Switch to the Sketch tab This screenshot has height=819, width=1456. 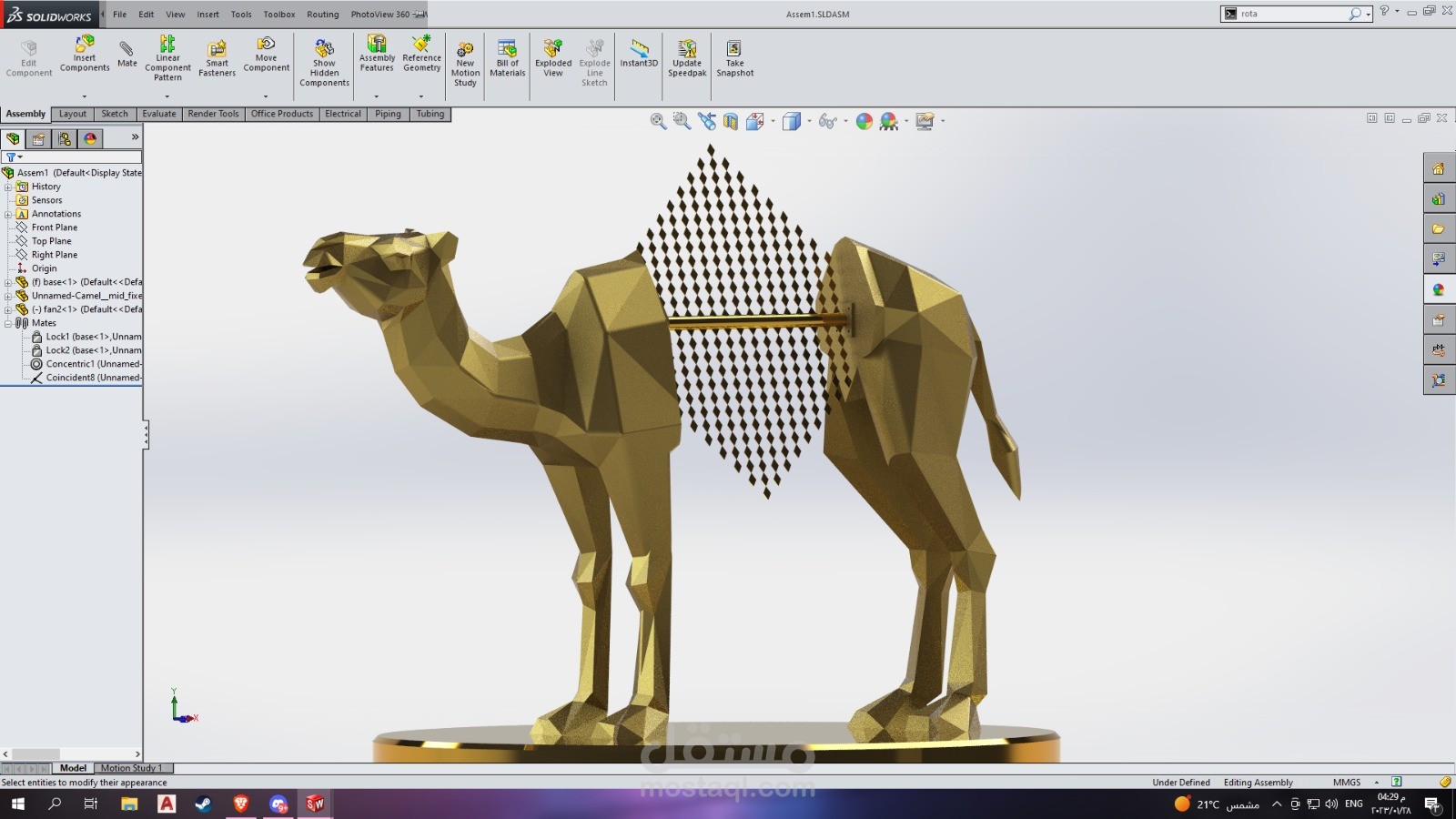pos(115,114)
